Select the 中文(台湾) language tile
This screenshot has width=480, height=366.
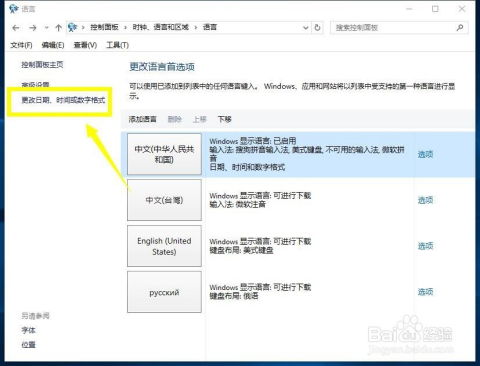click(x=164, y=200)
